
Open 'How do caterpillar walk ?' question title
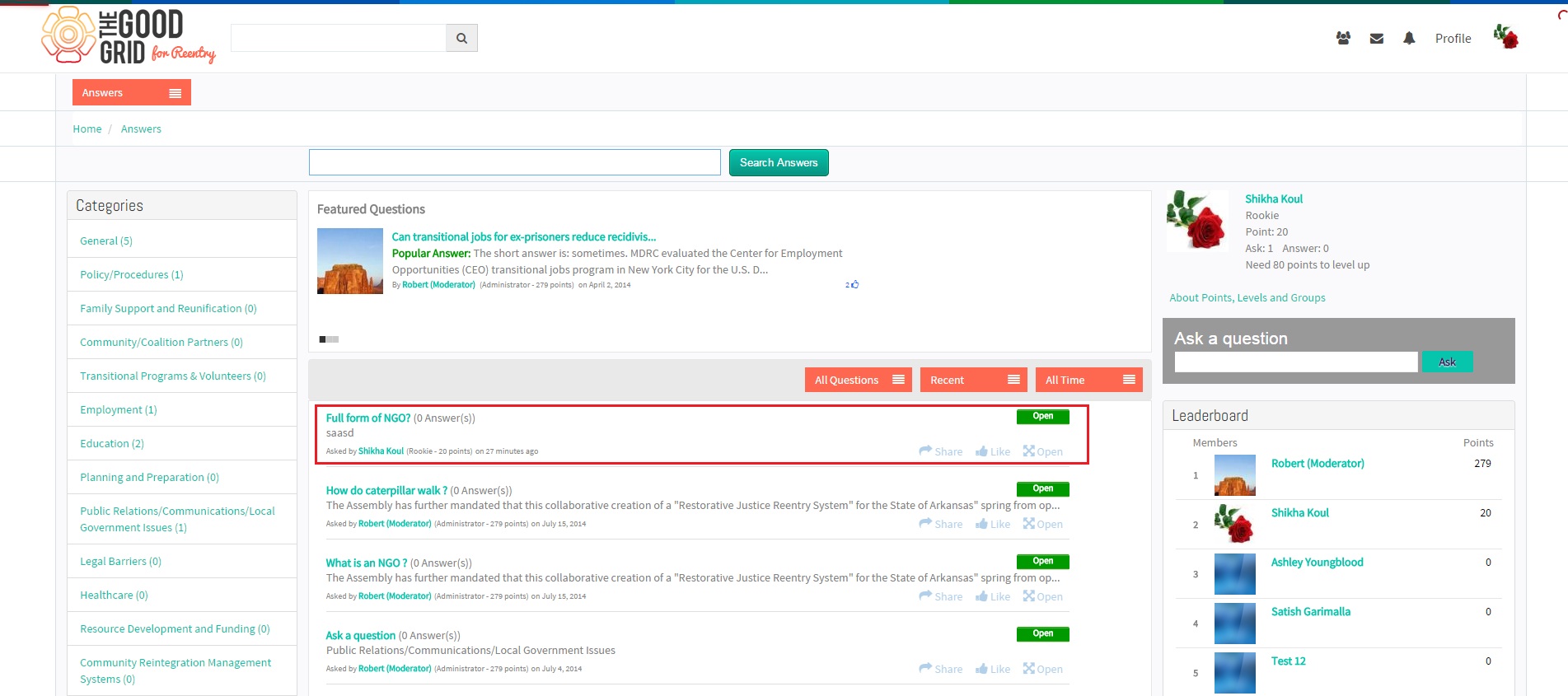(x=386, y=491)
